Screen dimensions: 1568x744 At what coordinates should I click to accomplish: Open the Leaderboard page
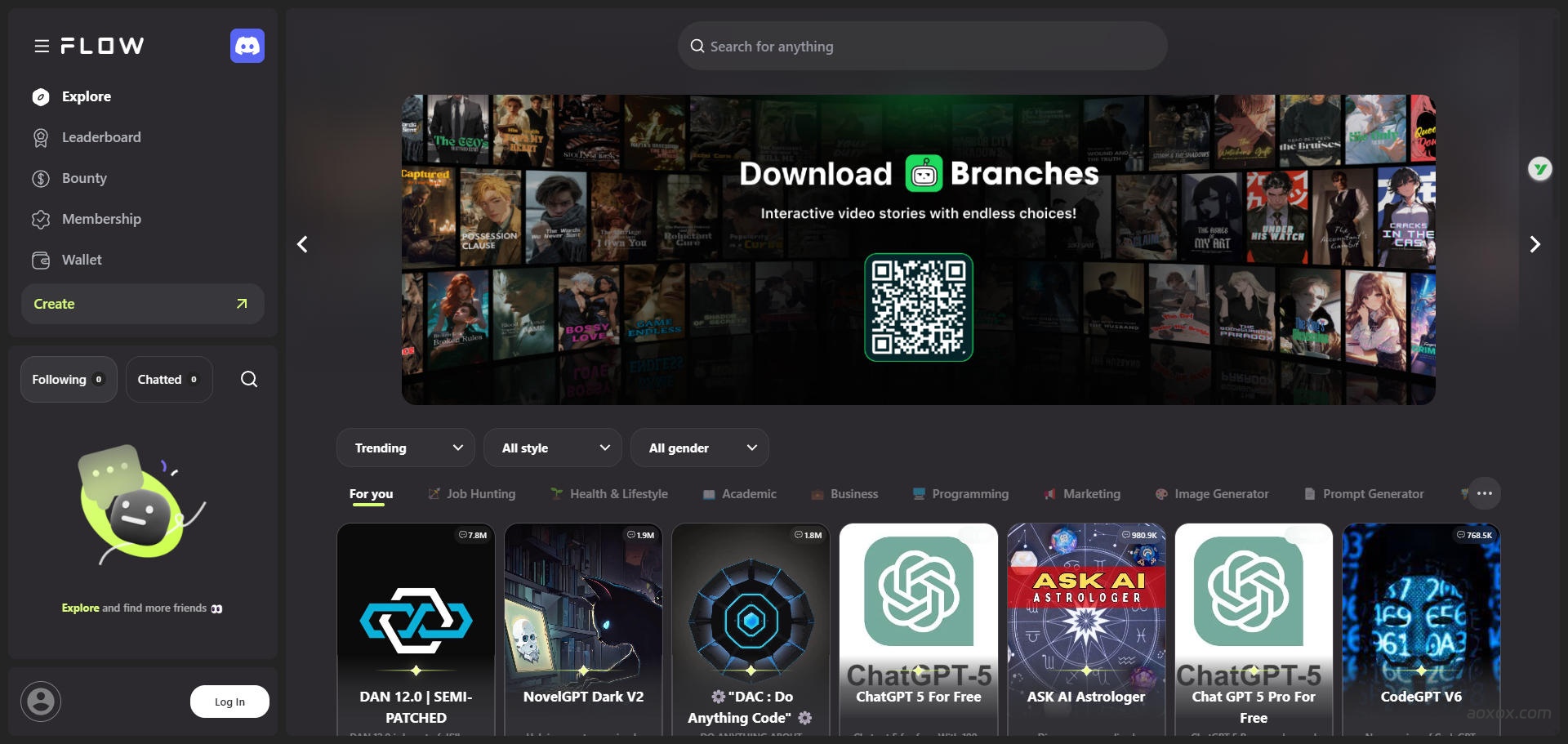pyautogui.click(x=100, y=137)
